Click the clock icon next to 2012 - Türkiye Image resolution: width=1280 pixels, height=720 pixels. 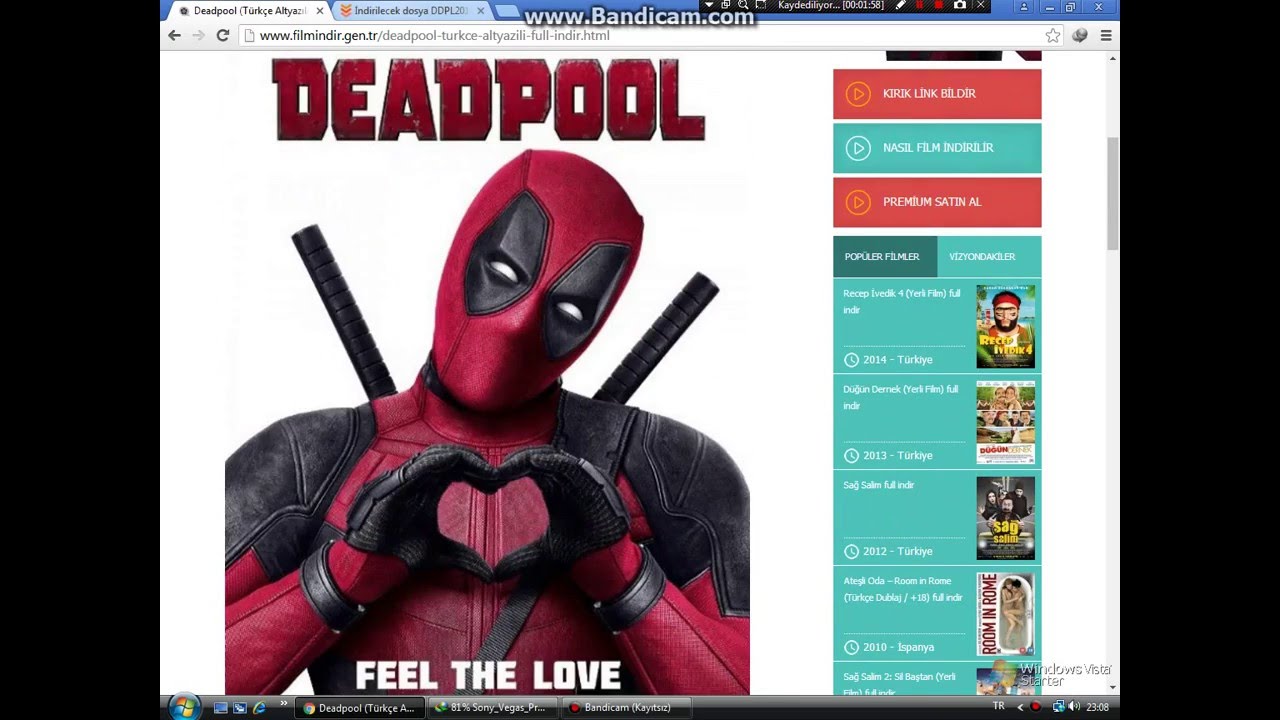click(x=851, y=552)
